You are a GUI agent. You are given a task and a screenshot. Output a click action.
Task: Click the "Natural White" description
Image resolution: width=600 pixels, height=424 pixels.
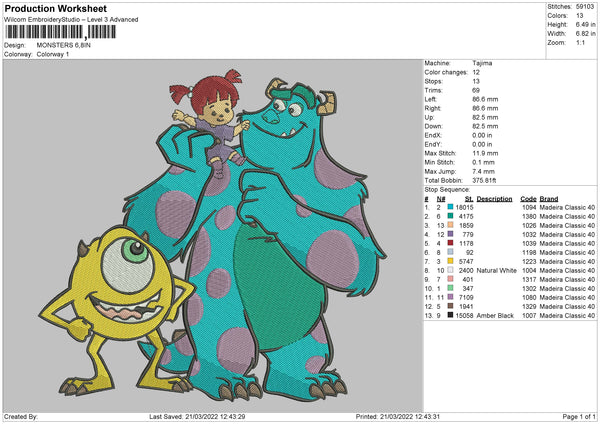pyautogui.click(x=497, y=270)
